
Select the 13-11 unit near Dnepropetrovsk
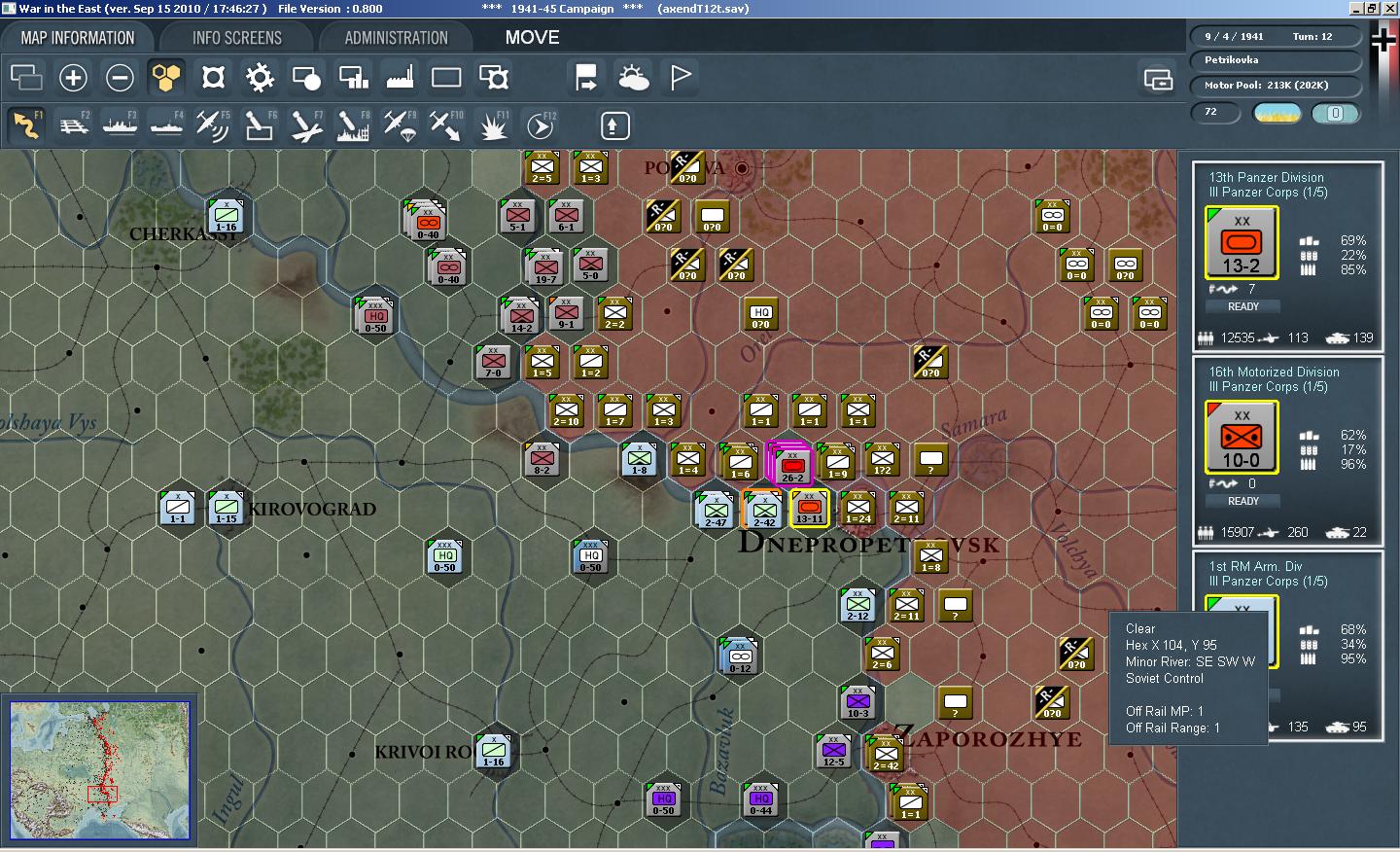(809, 508)
